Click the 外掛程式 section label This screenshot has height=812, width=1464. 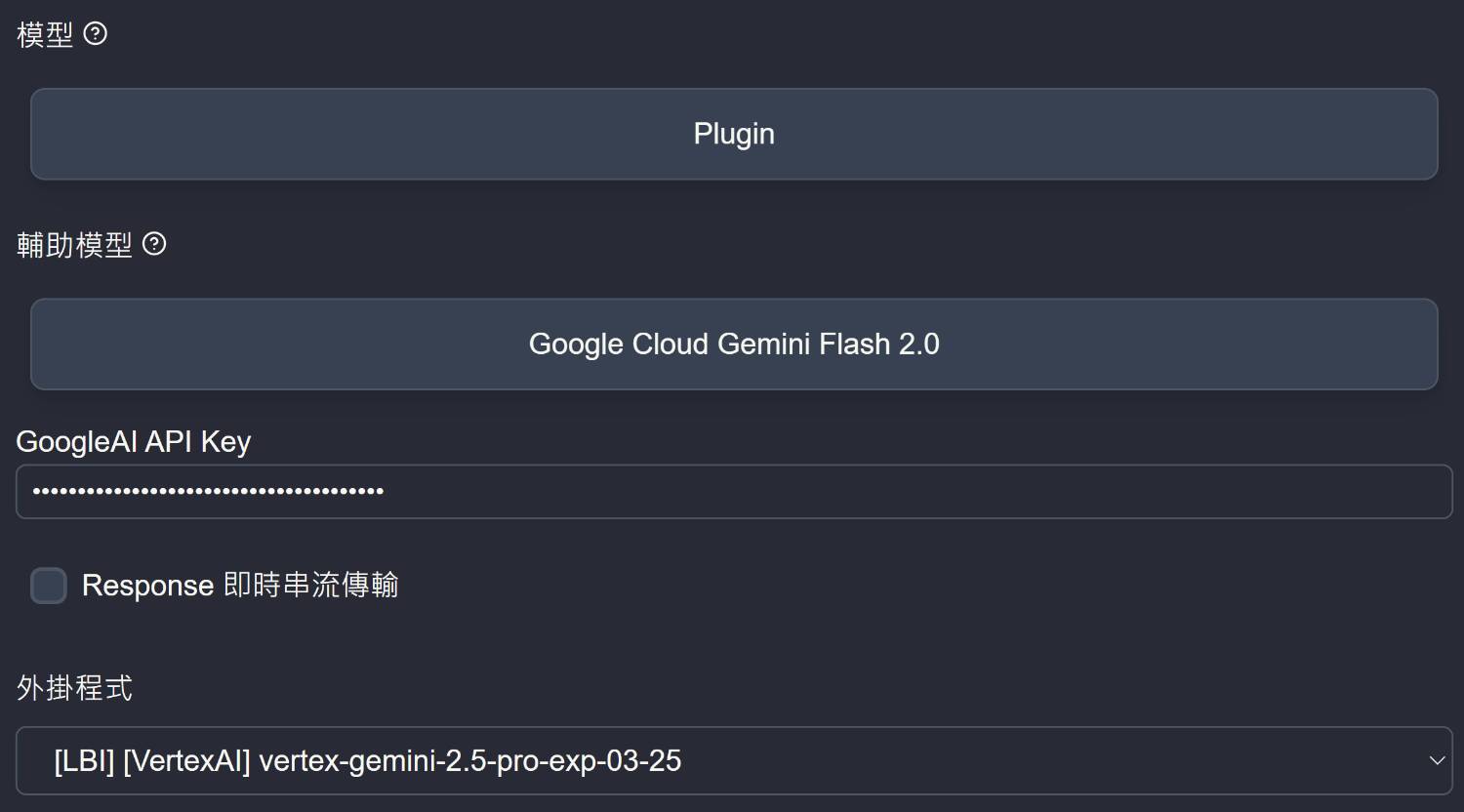74,688
